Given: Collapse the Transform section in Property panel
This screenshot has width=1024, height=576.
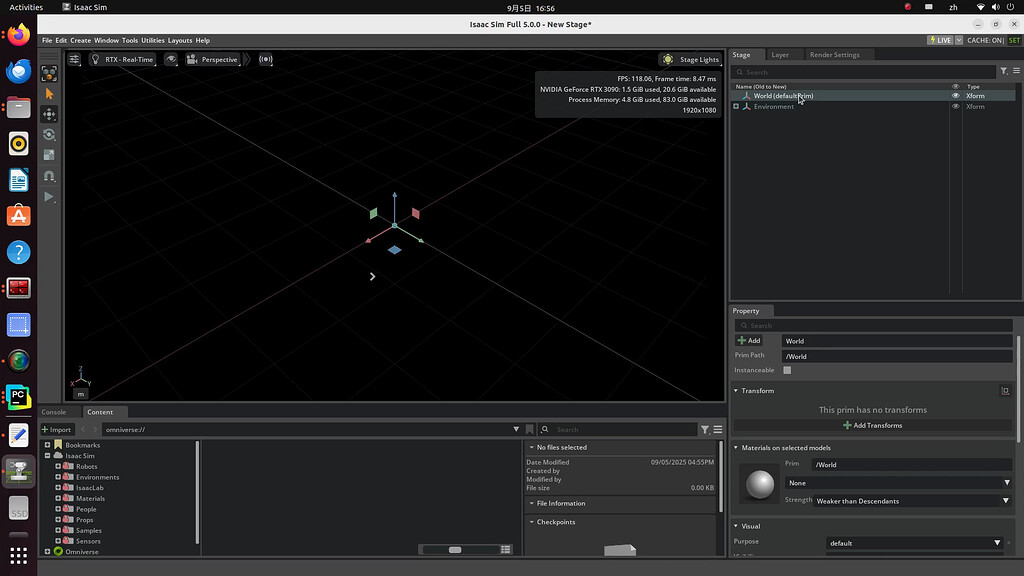Looking at the screenshot, I should click(738, 390).
